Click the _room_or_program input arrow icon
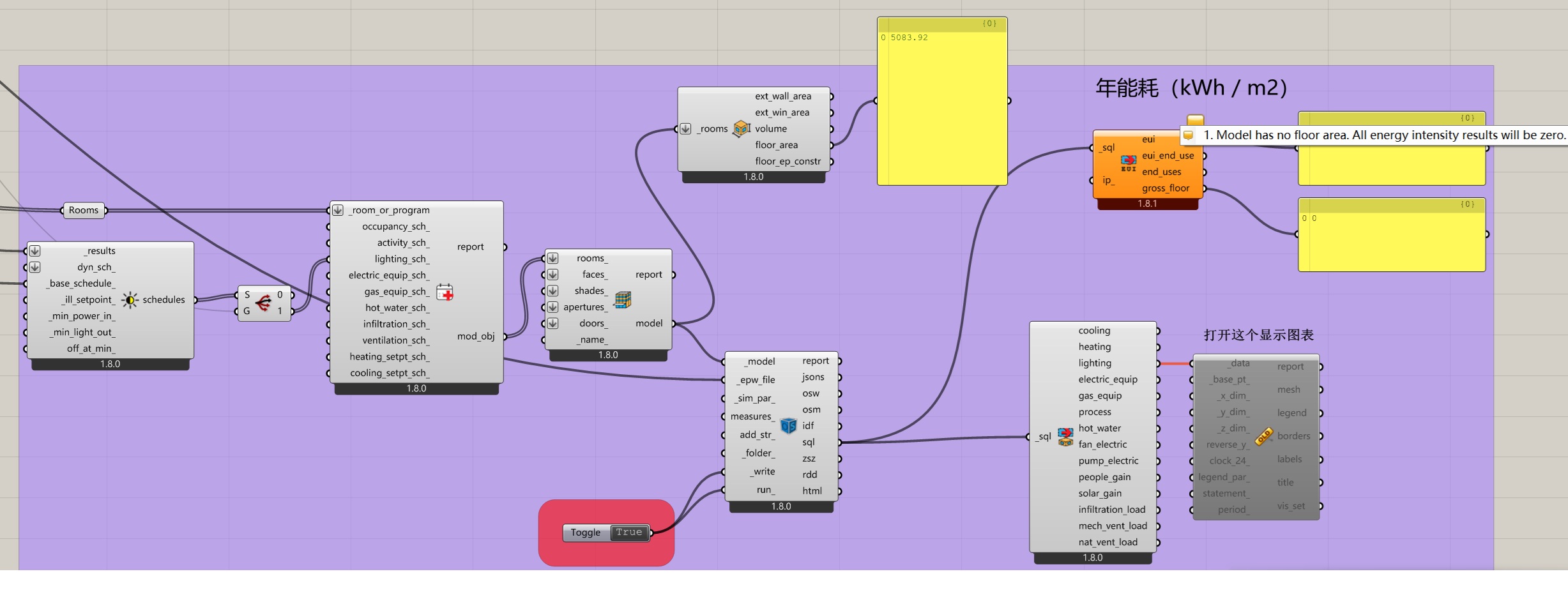1568x613 pixels. pyautogui.click(x=338, y=210)
